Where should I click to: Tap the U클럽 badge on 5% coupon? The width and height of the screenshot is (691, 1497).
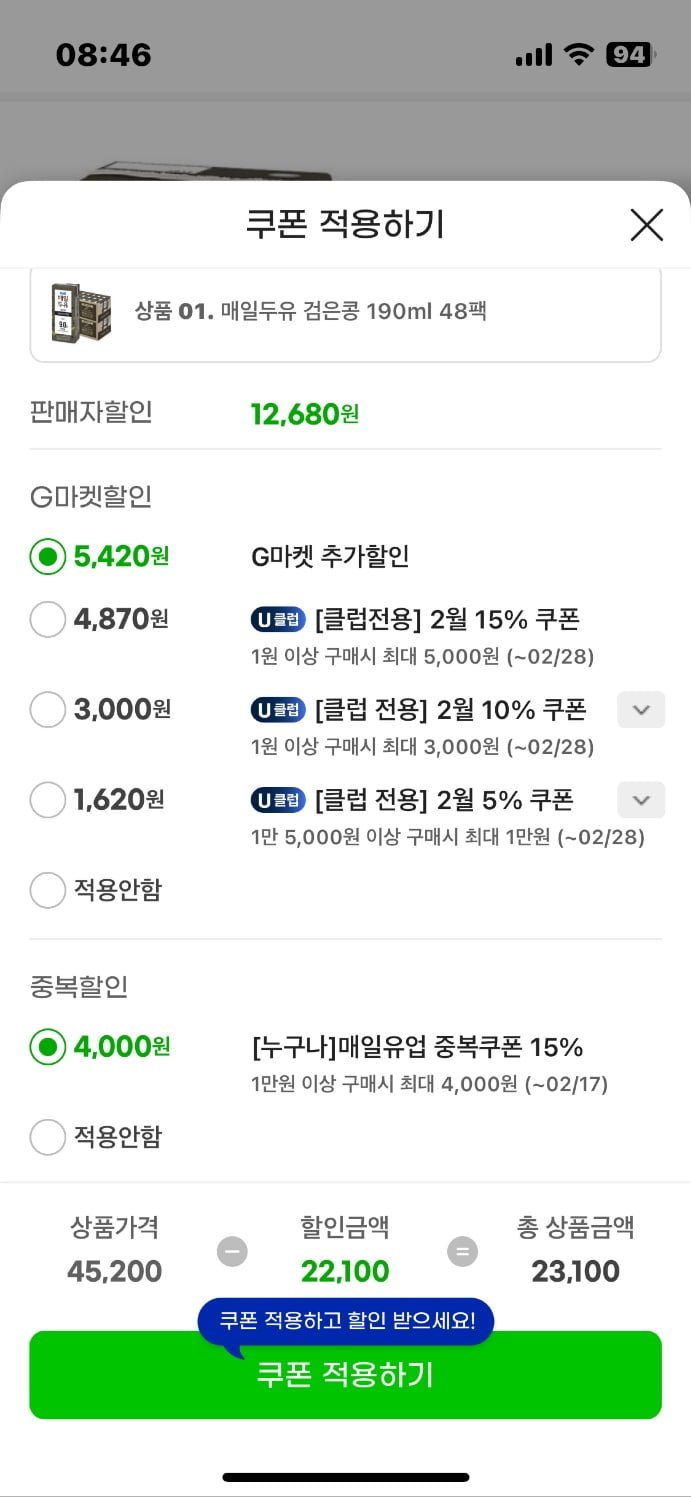coord(277,801)
